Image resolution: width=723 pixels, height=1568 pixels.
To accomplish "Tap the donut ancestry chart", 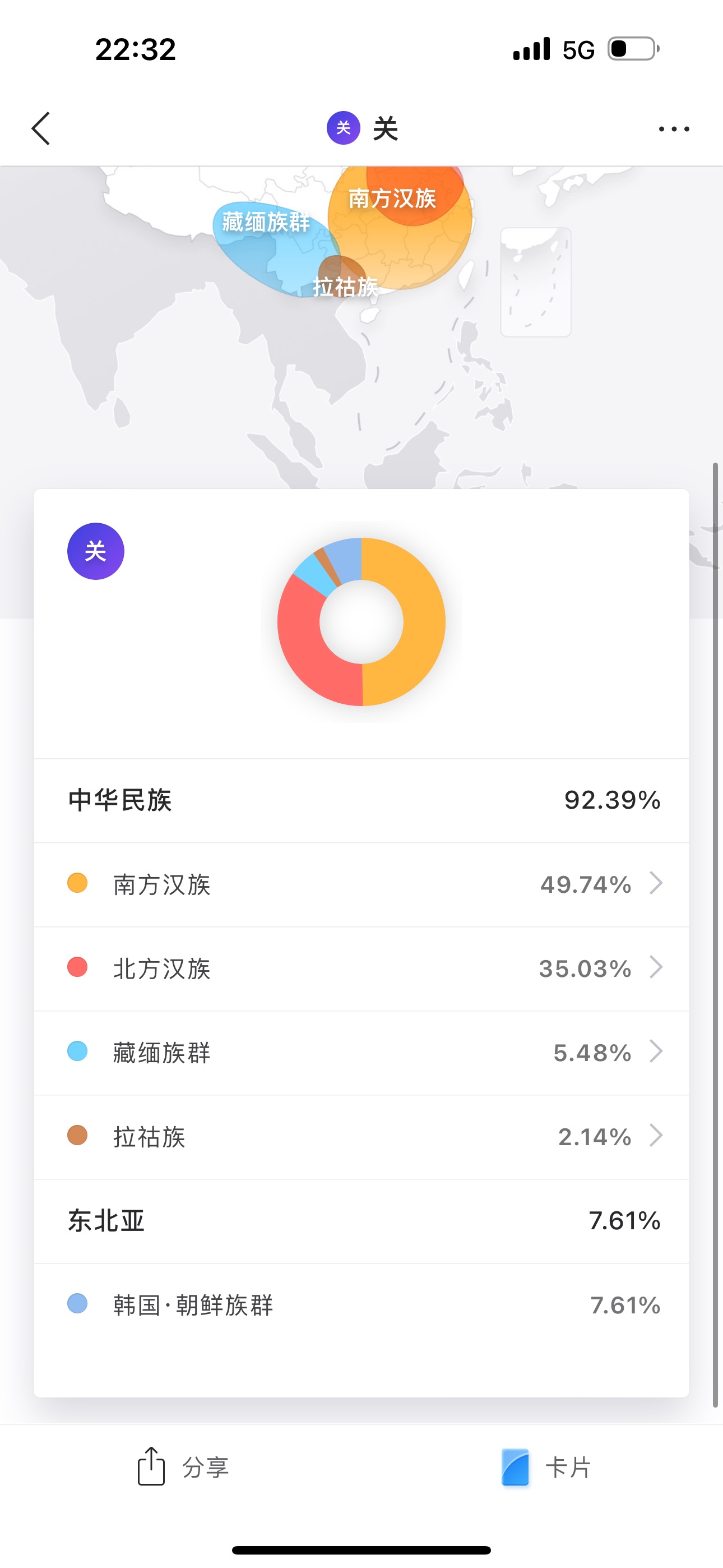I will tap(361, 622).
